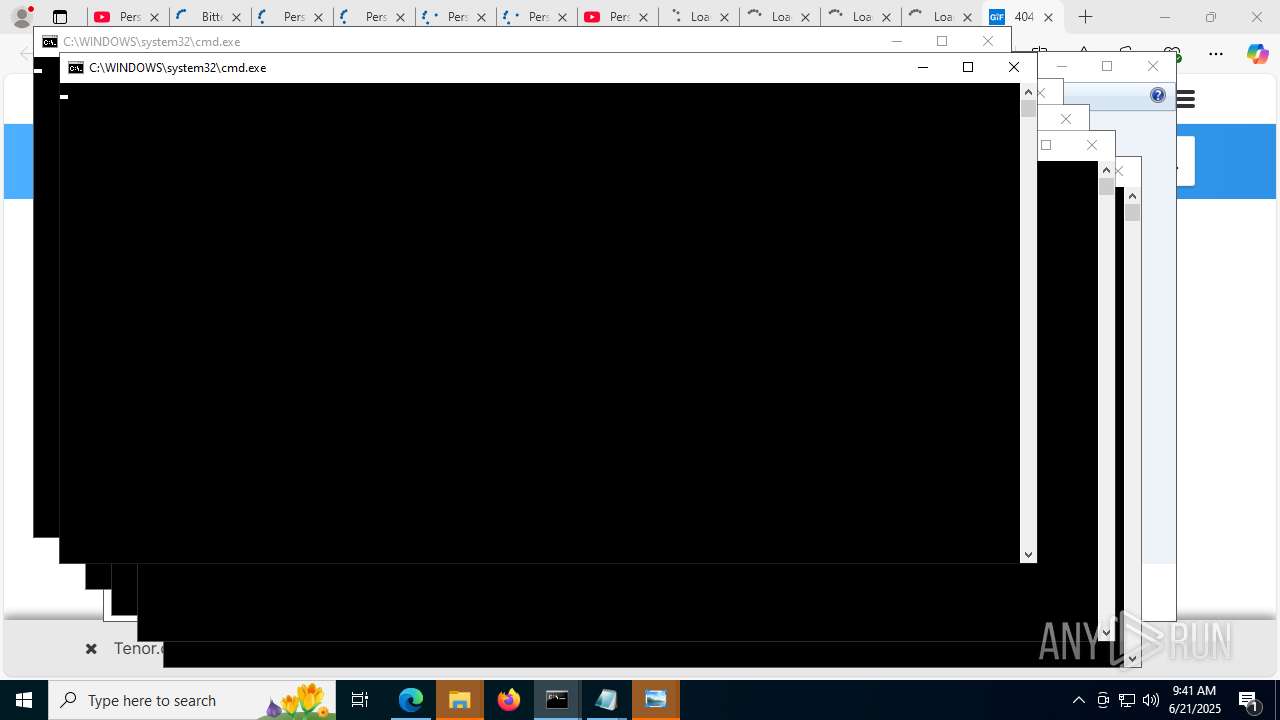Show hidden system tray icons

pyautogui.click(x=1079, y=700)
